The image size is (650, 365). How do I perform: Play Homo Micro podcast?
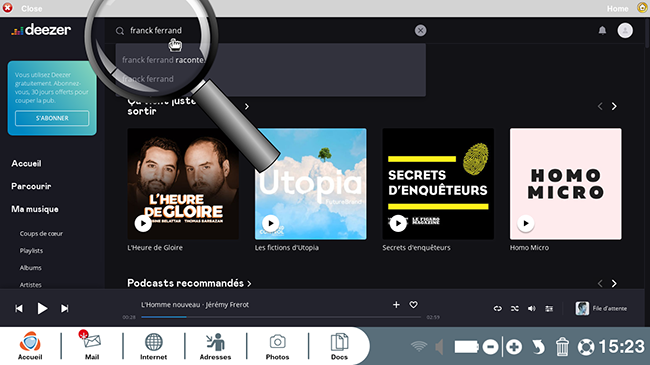(x=526, y=223)
